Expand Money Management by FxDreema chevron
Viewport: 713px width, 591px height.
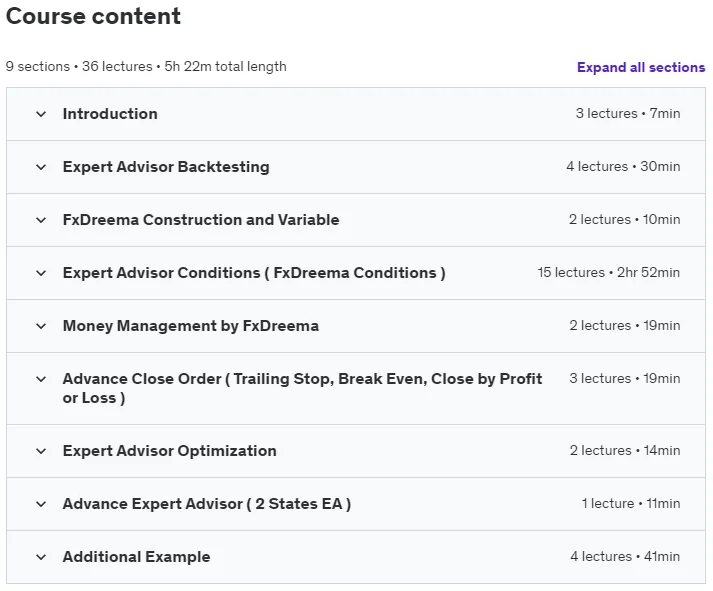(x=41, y=326)
